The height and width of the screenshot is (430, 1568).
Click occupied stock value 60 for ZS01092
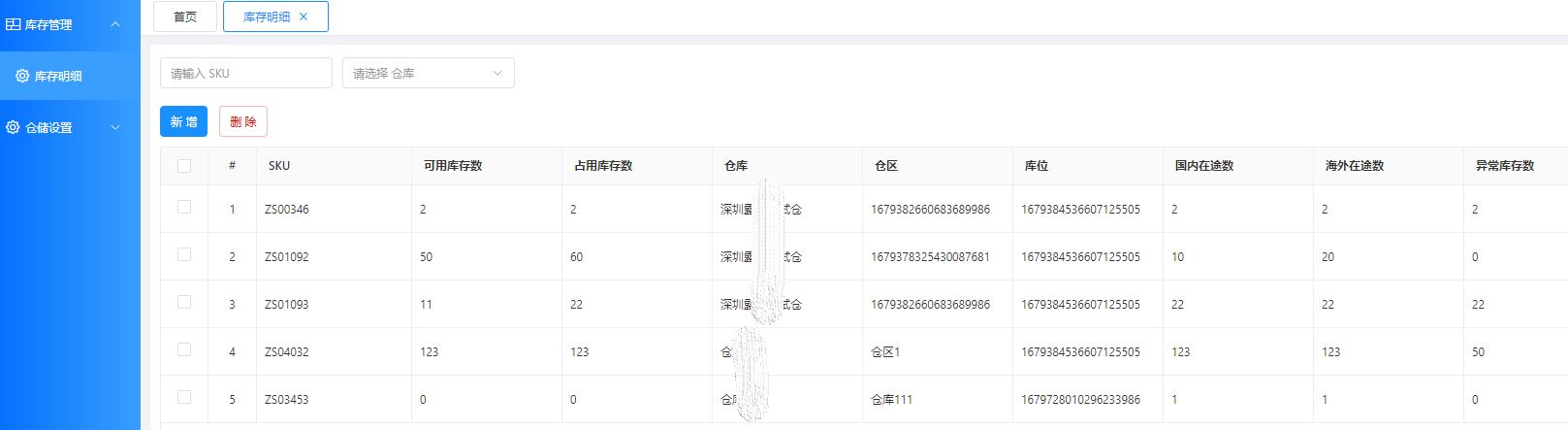577,257
